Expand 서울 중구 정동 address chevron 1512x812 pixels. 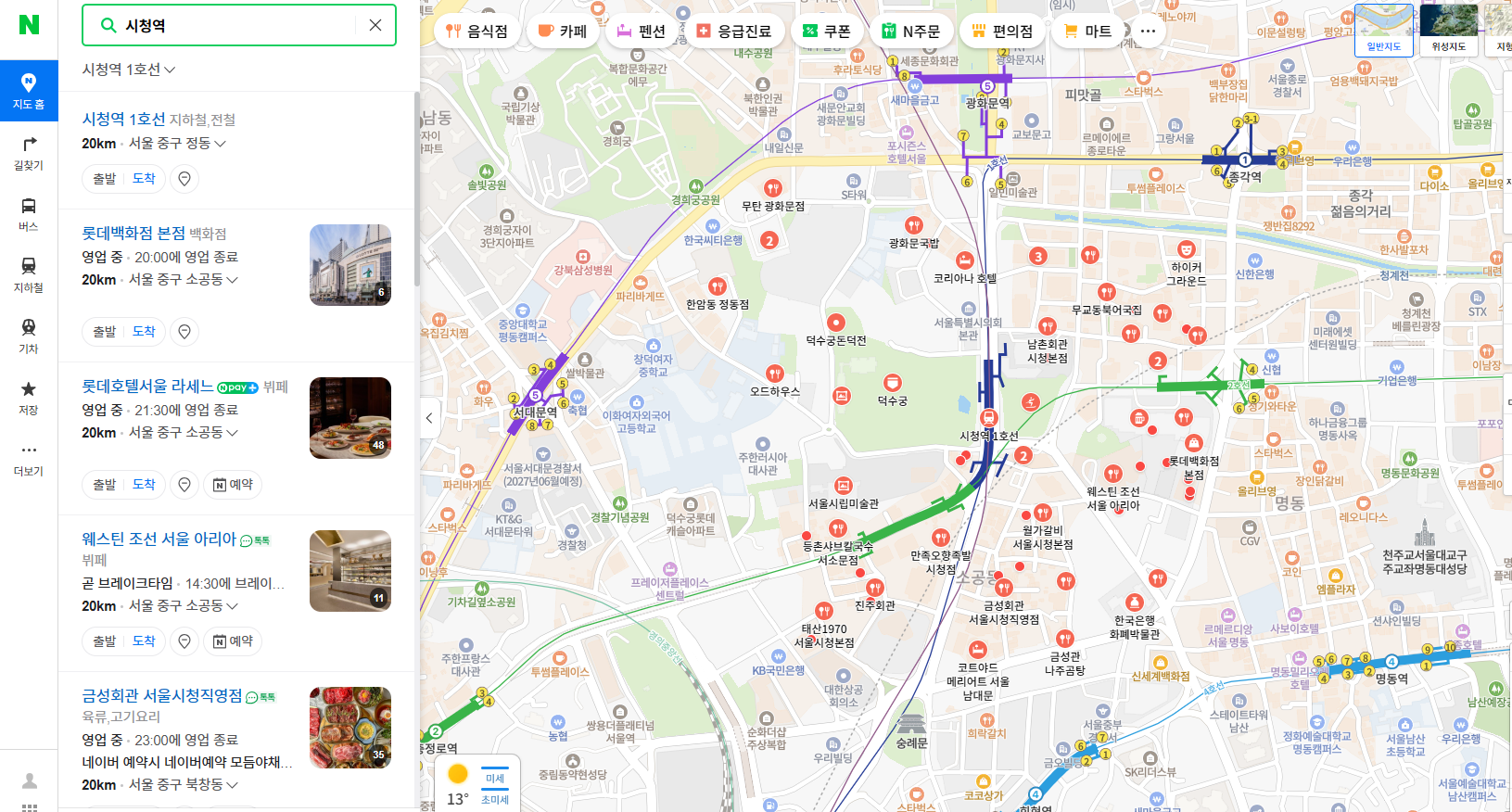[x=220, y=144]
